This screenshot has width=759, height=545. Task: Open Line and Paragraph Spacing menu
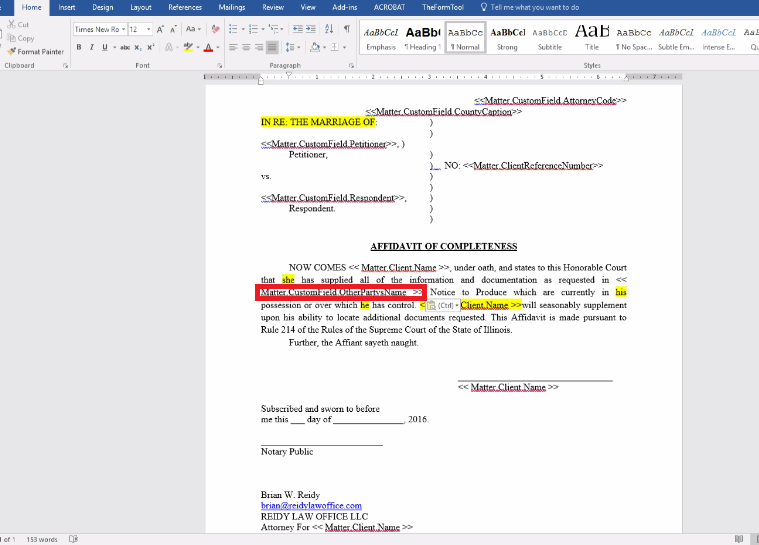292,47
